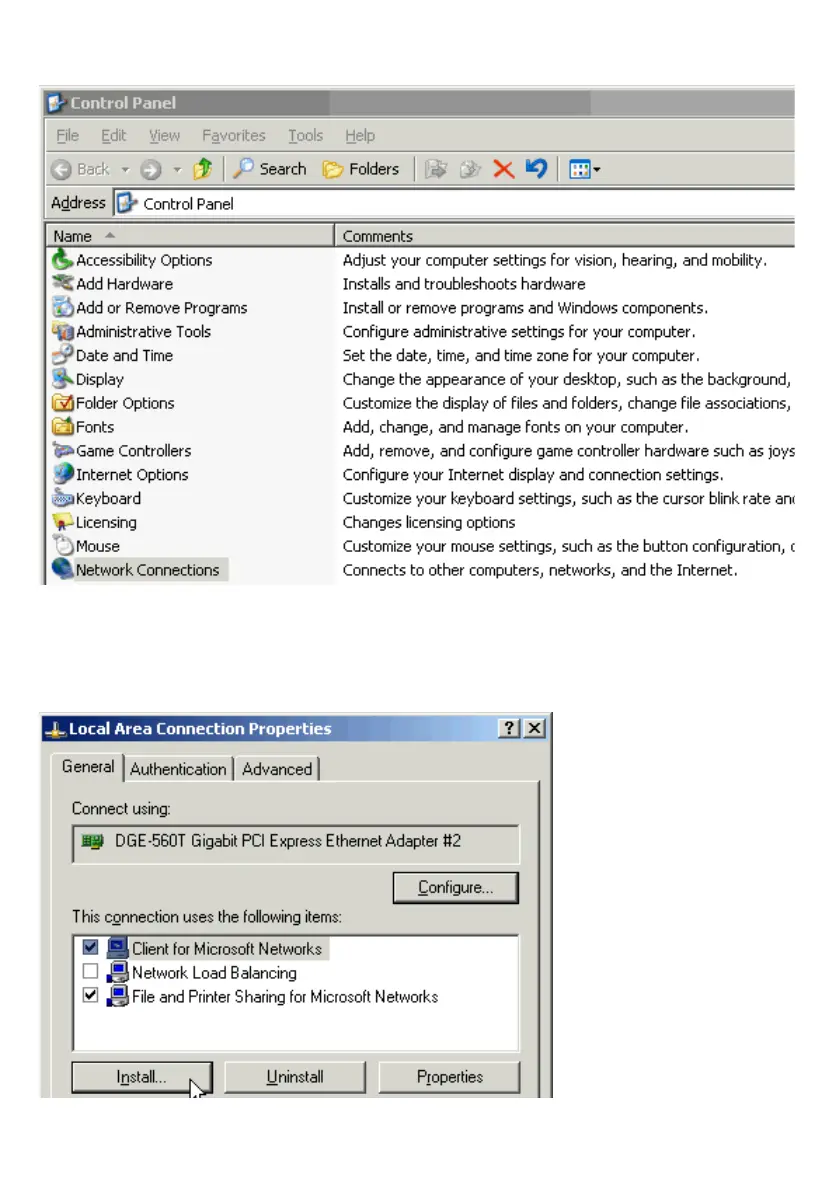Open the Add Hardware icon
The image size is (838, 1188).
pos(62,283)
